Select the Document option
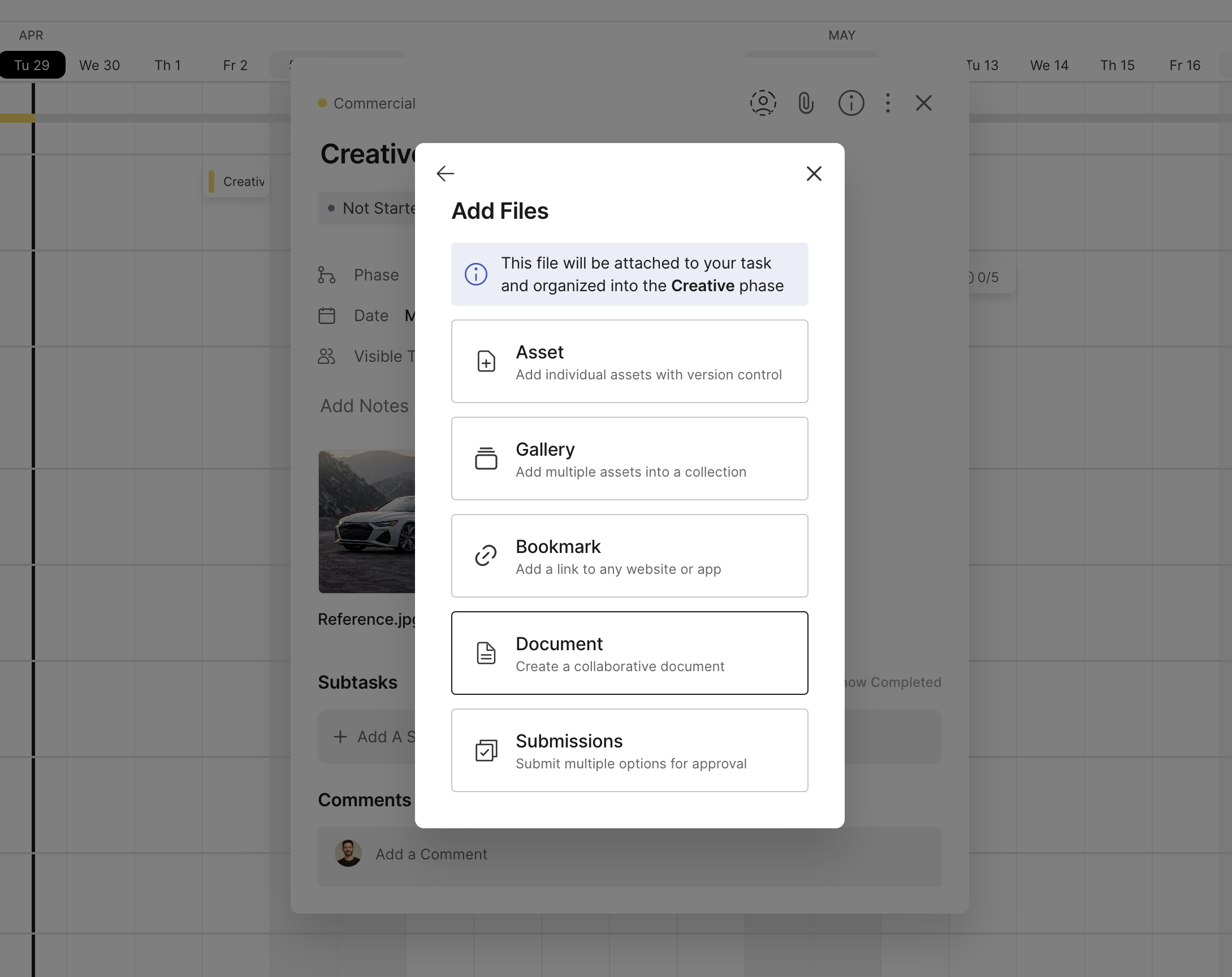1232x977 pixels. pos(629,652)
